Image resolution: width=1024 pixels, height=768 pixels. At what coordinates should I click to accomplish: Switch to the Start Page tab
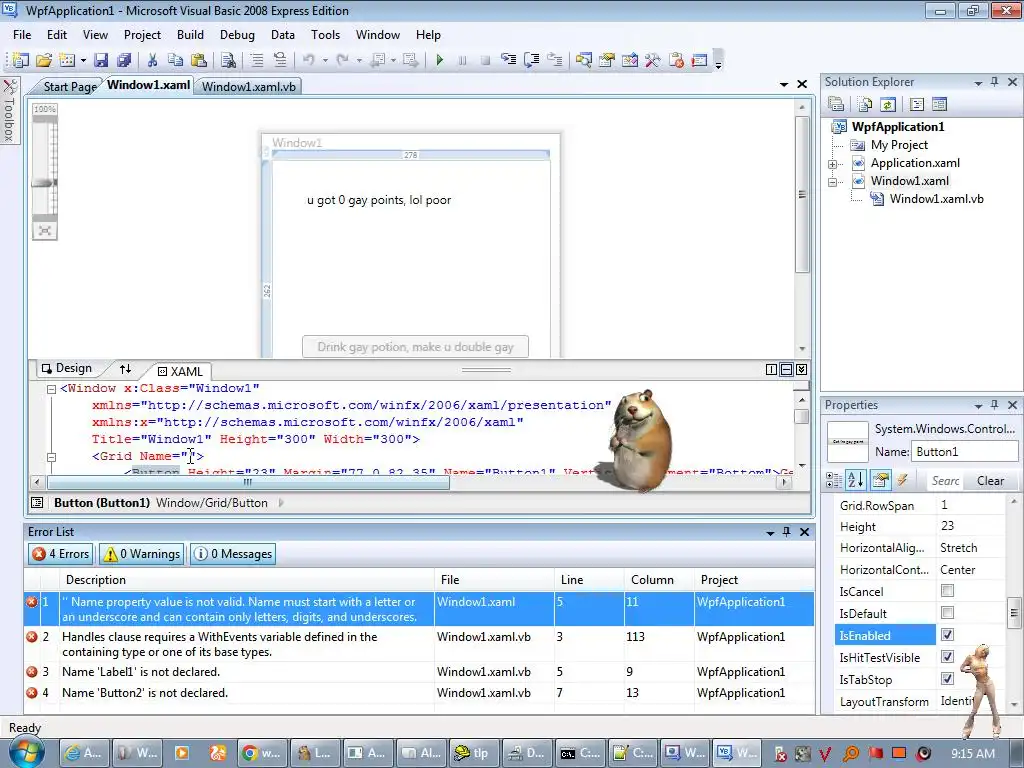point(69,86)
